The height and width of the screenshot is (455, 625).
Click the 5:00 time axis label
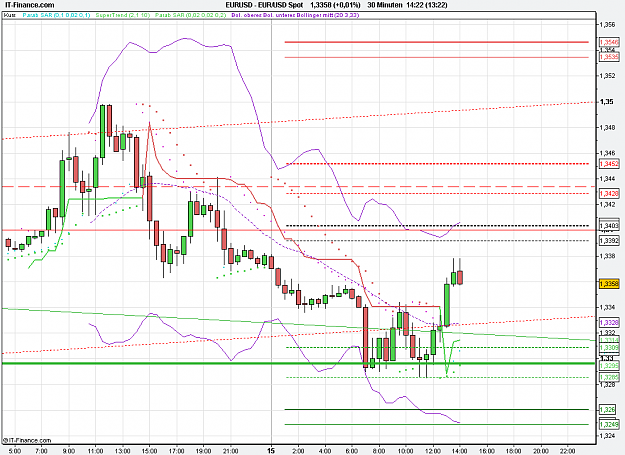(15, 451)
